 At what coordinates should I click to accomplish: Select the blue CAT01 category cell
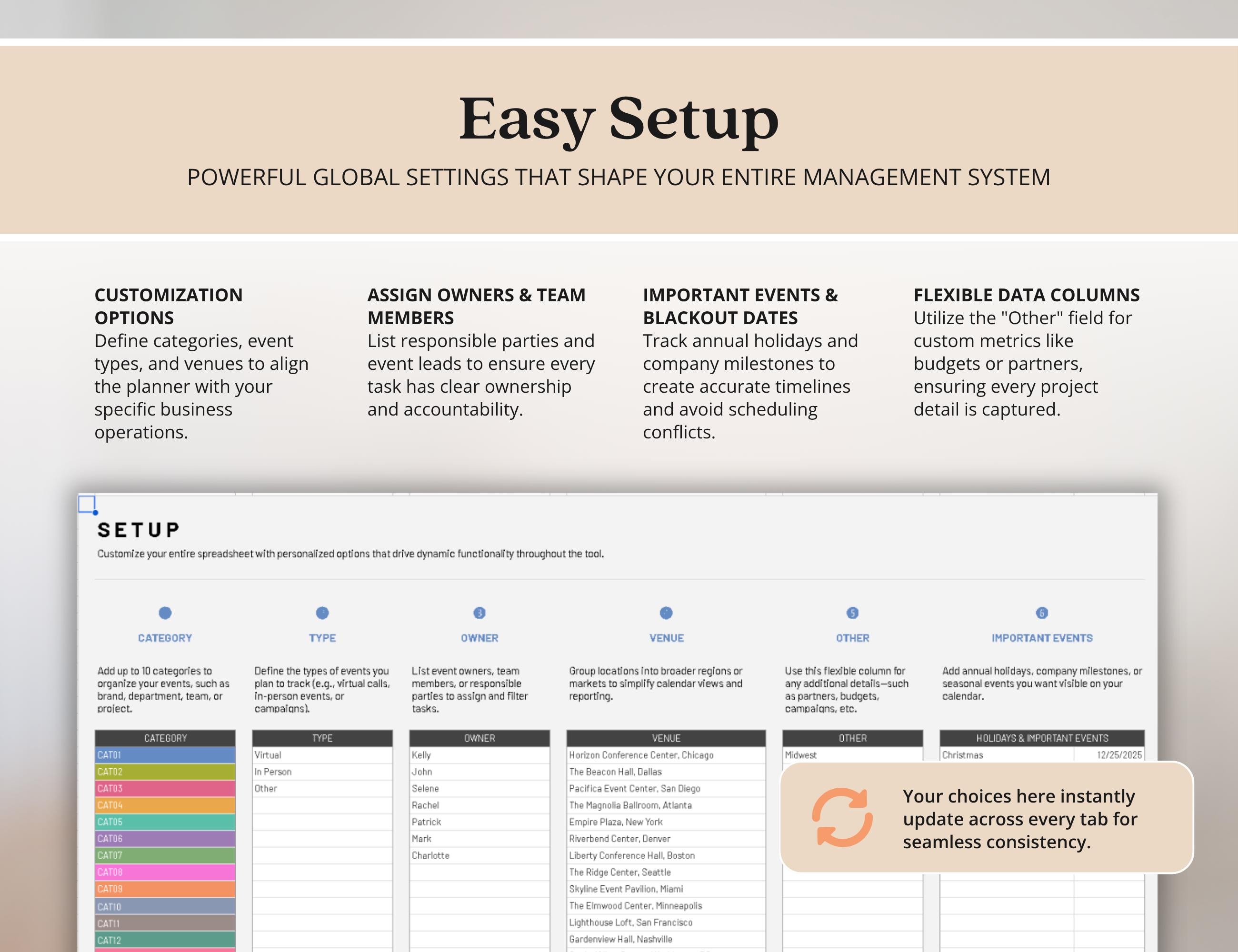[x=165, y=755]
